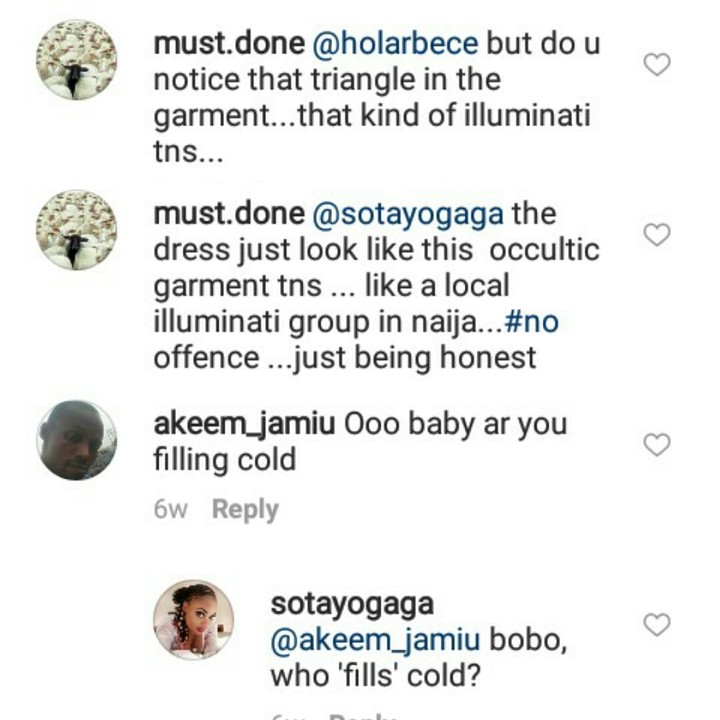Tap must.done's profile picture beside the dress comment
Screen dimensions: 720x720
click(x=76, y=229)
